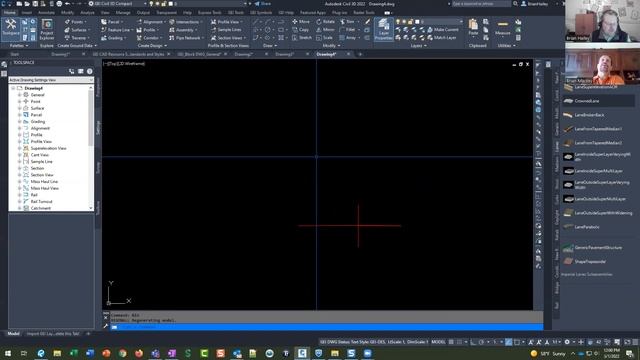The image size is (640, 360).
Task: Expand the Profile View settings tree node
Action: click(19, 142)
